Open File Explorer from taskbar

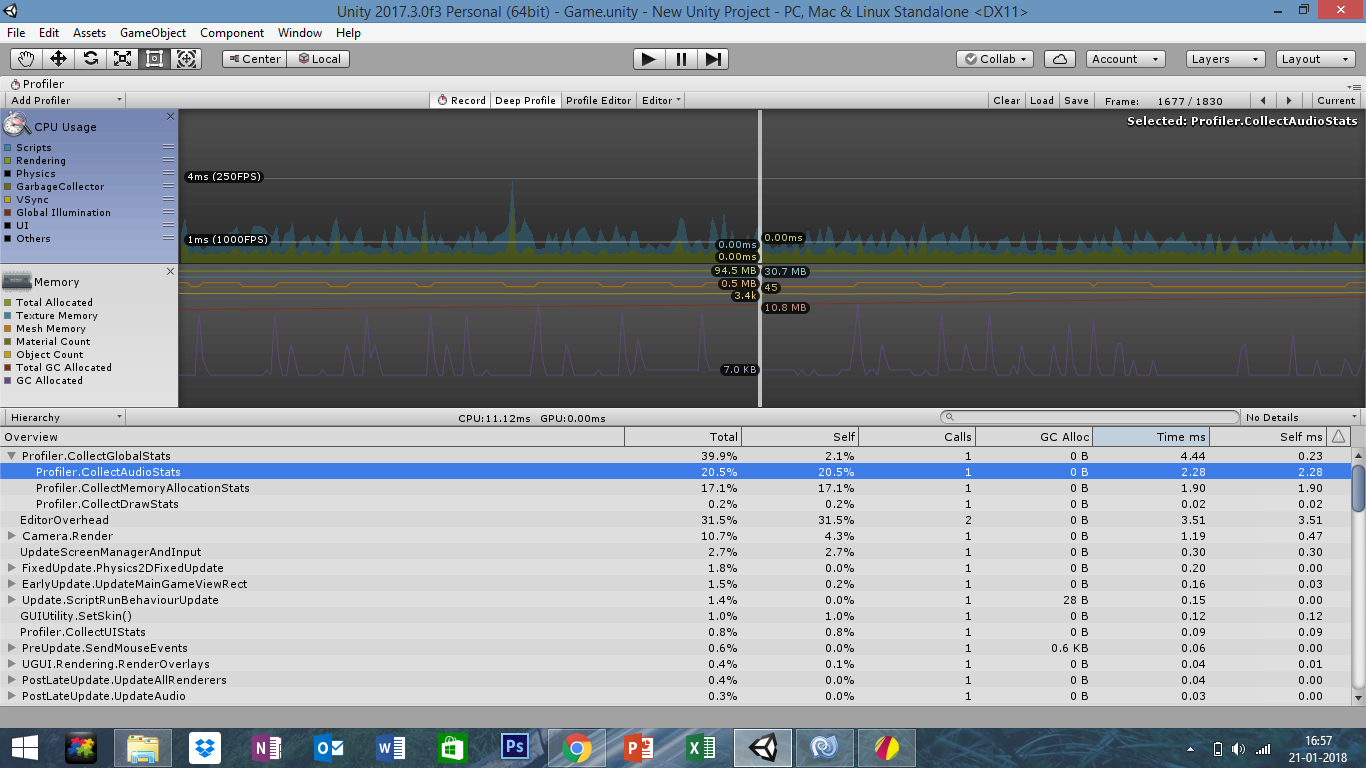[143, 747]
